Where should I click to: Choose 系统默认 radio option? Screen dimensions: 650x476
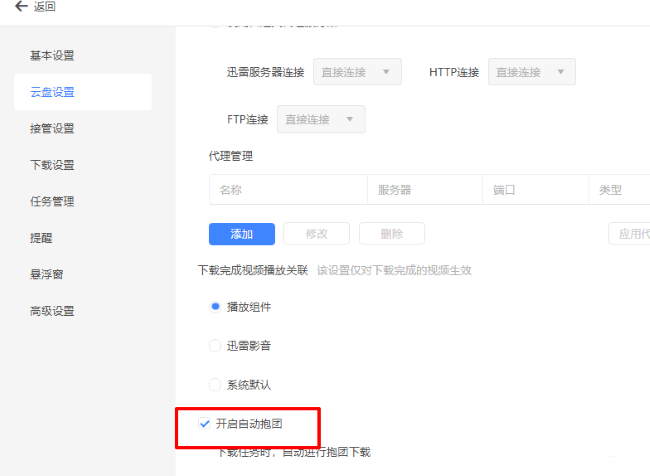pos(215,384)
